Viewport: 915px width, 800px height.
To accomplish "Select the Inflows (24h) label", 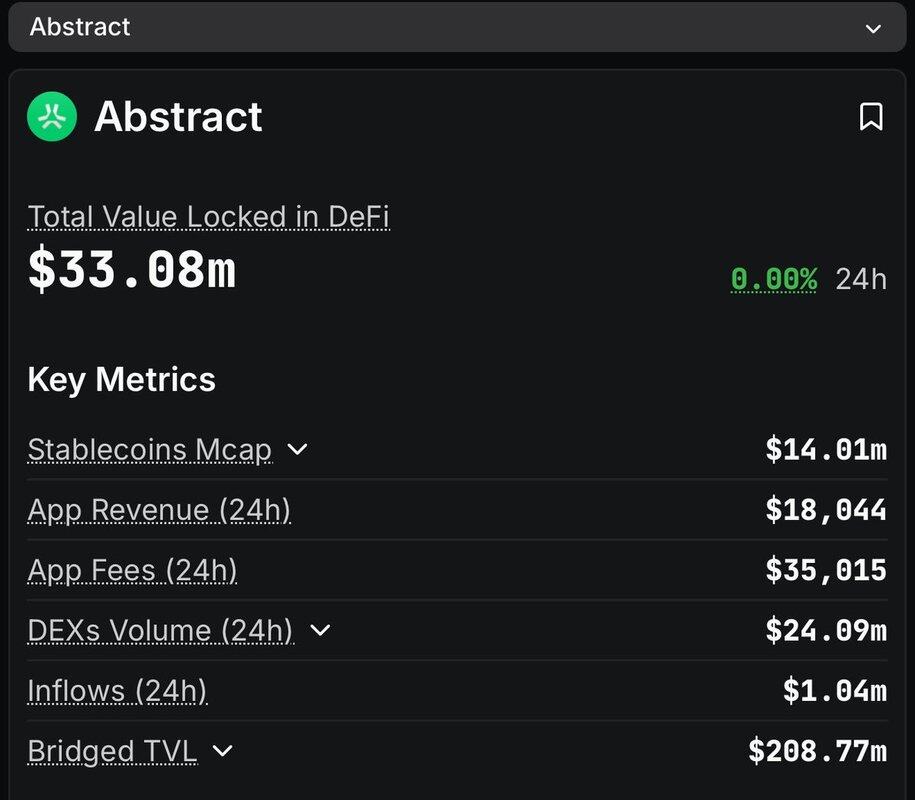I will (x=117, y=690).
